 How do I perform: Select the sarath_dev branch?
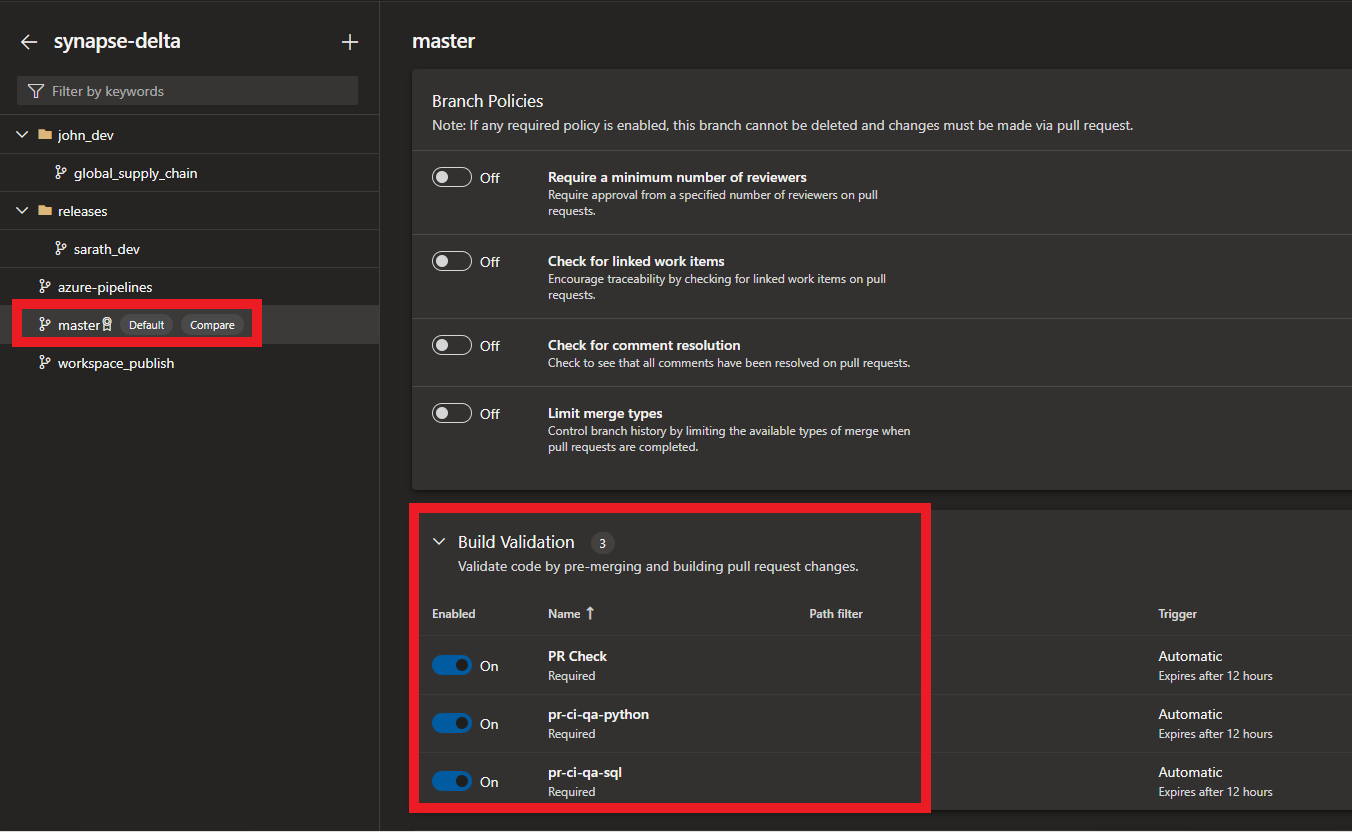107,249
